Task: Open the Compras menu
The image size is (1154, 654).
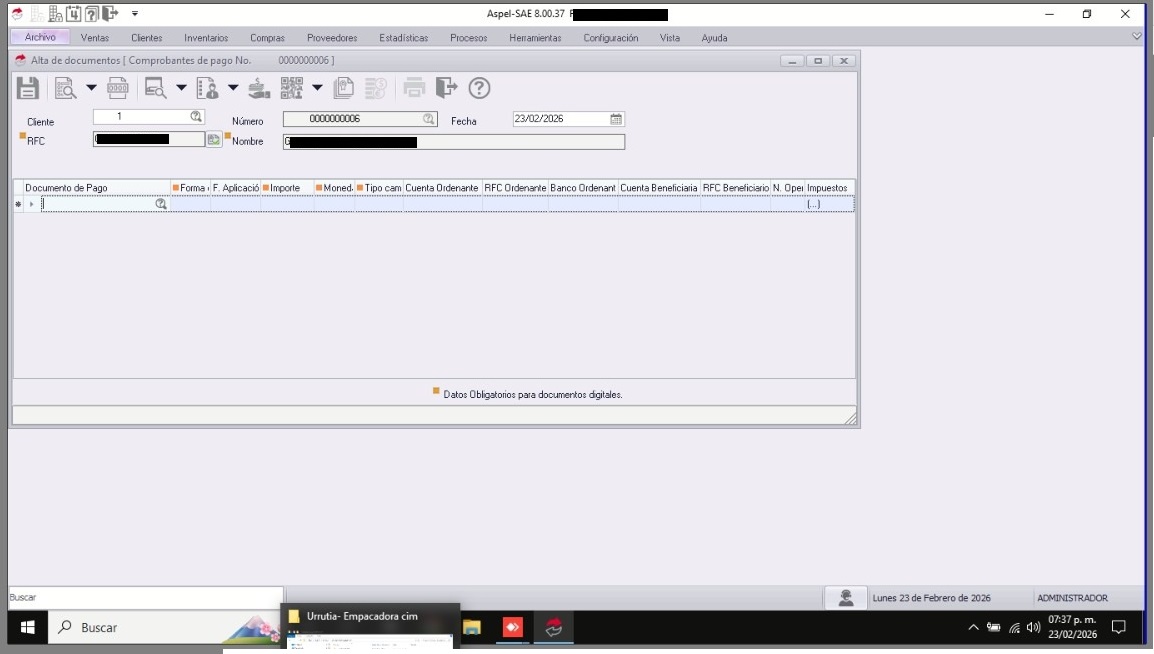Action: pyautogui.click(x=267, y=38)
